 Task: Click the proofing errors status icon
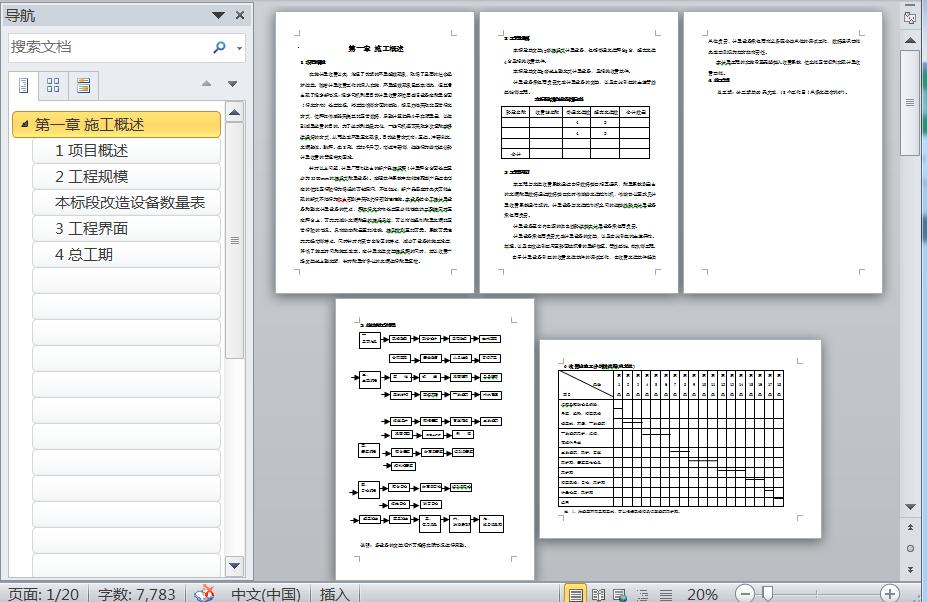205,593
